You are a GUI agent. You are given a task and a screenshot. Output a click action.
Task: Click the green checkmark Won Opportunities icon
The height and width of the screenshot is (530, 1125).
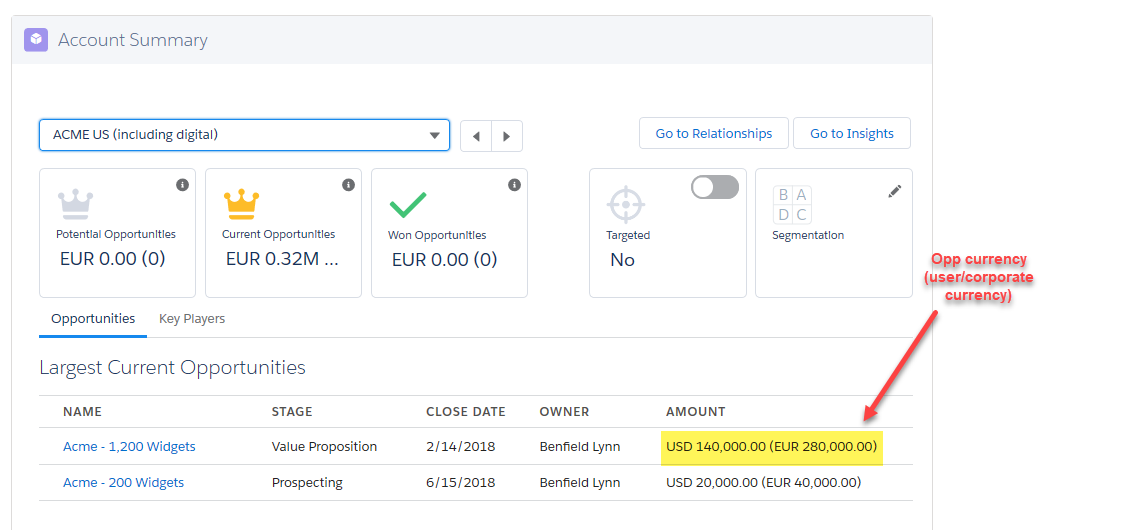click(x=408, y=205)
